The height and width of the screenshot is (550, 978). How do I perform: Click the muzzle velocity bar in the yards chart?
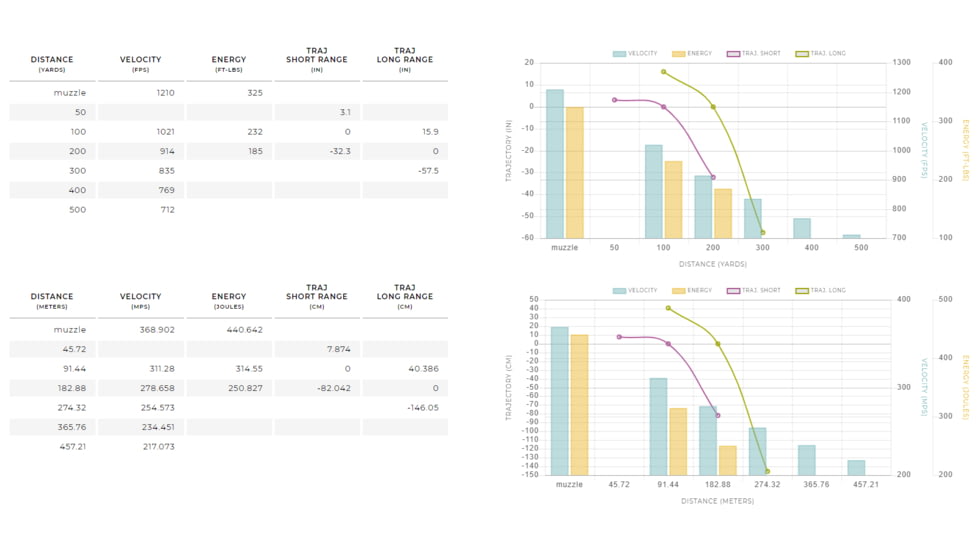[x=555, y=163]
